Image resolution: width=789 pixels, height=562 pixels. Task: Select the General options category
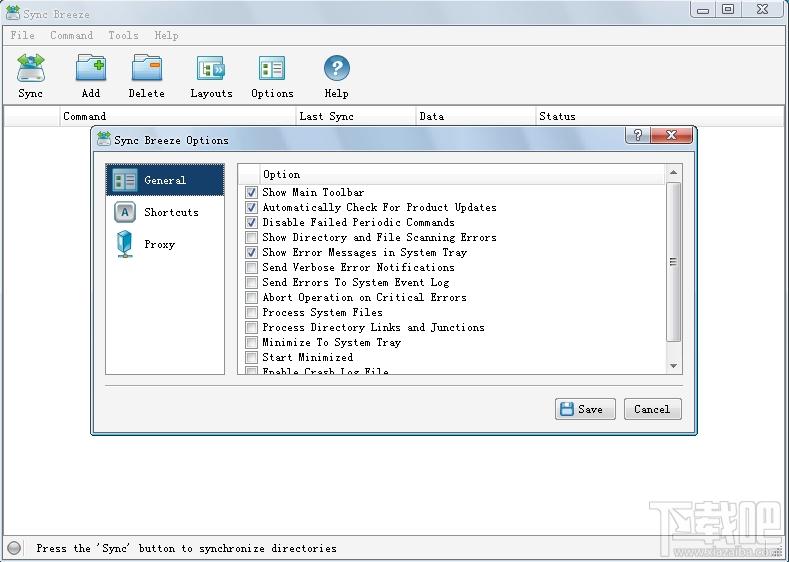tap(165, 180)
